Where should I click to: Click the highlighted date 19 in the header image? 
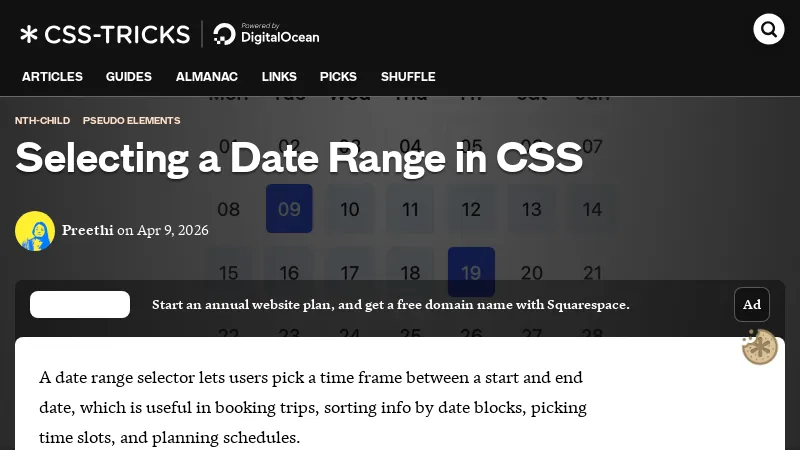tap(471, 272)
